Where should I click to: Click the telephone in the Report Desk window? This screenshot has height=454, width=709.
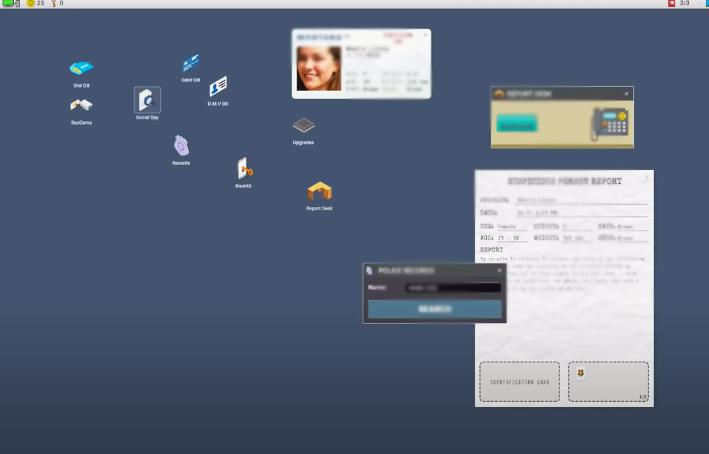[x=610, y=123]
